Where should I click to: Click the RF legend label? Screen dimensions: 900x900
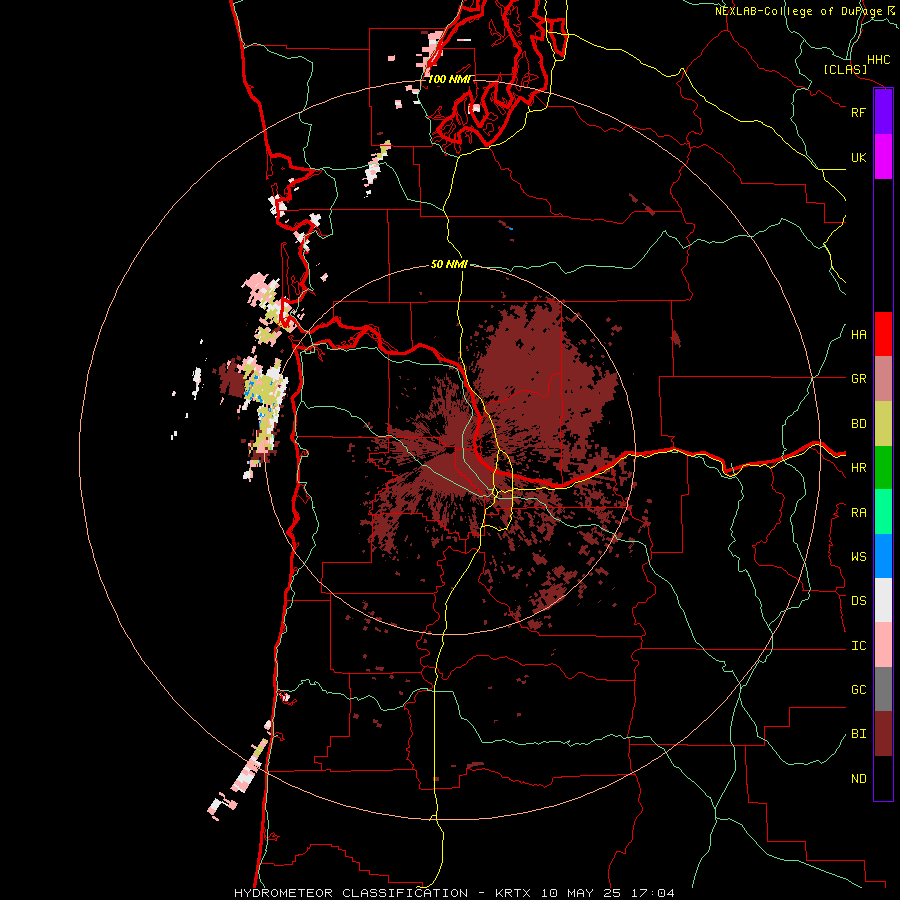(858, 112)
